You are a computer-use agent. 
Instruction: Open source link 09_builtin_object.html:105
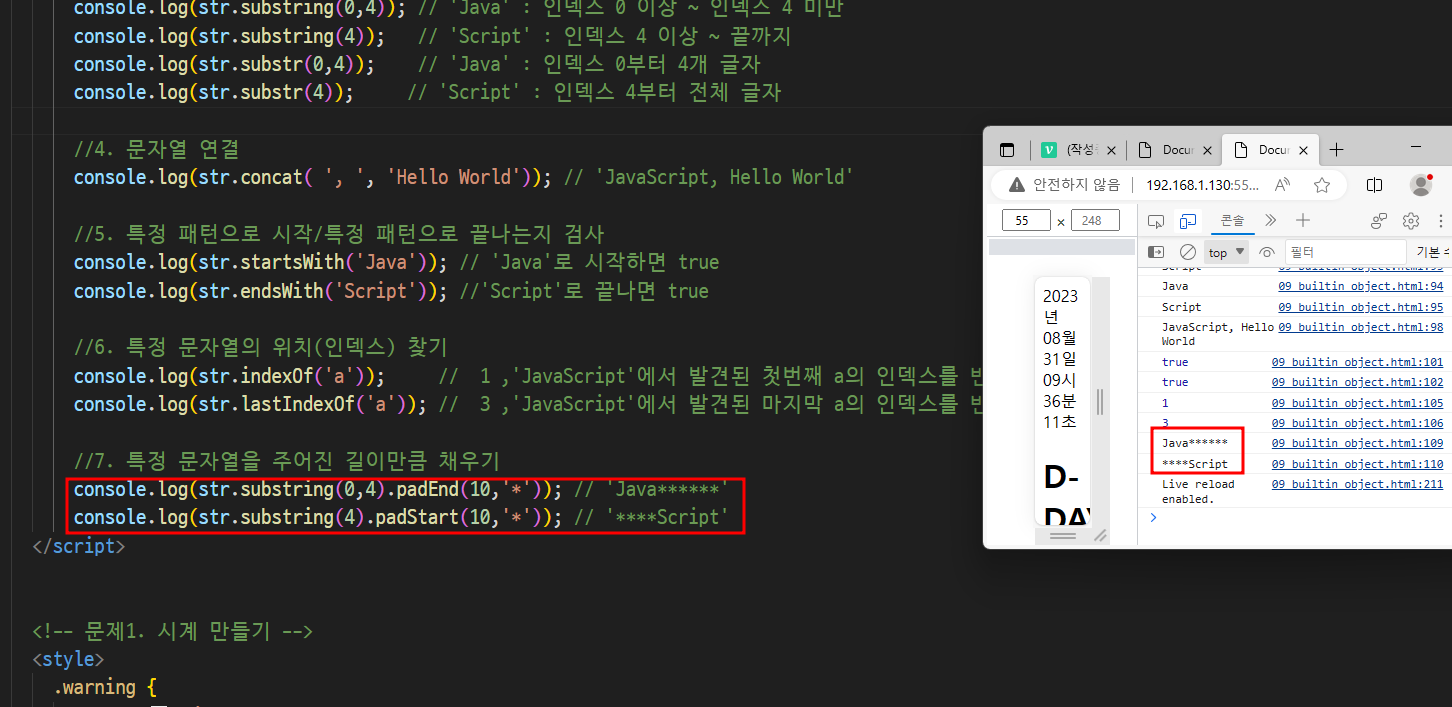click(x=1358, y=403)
